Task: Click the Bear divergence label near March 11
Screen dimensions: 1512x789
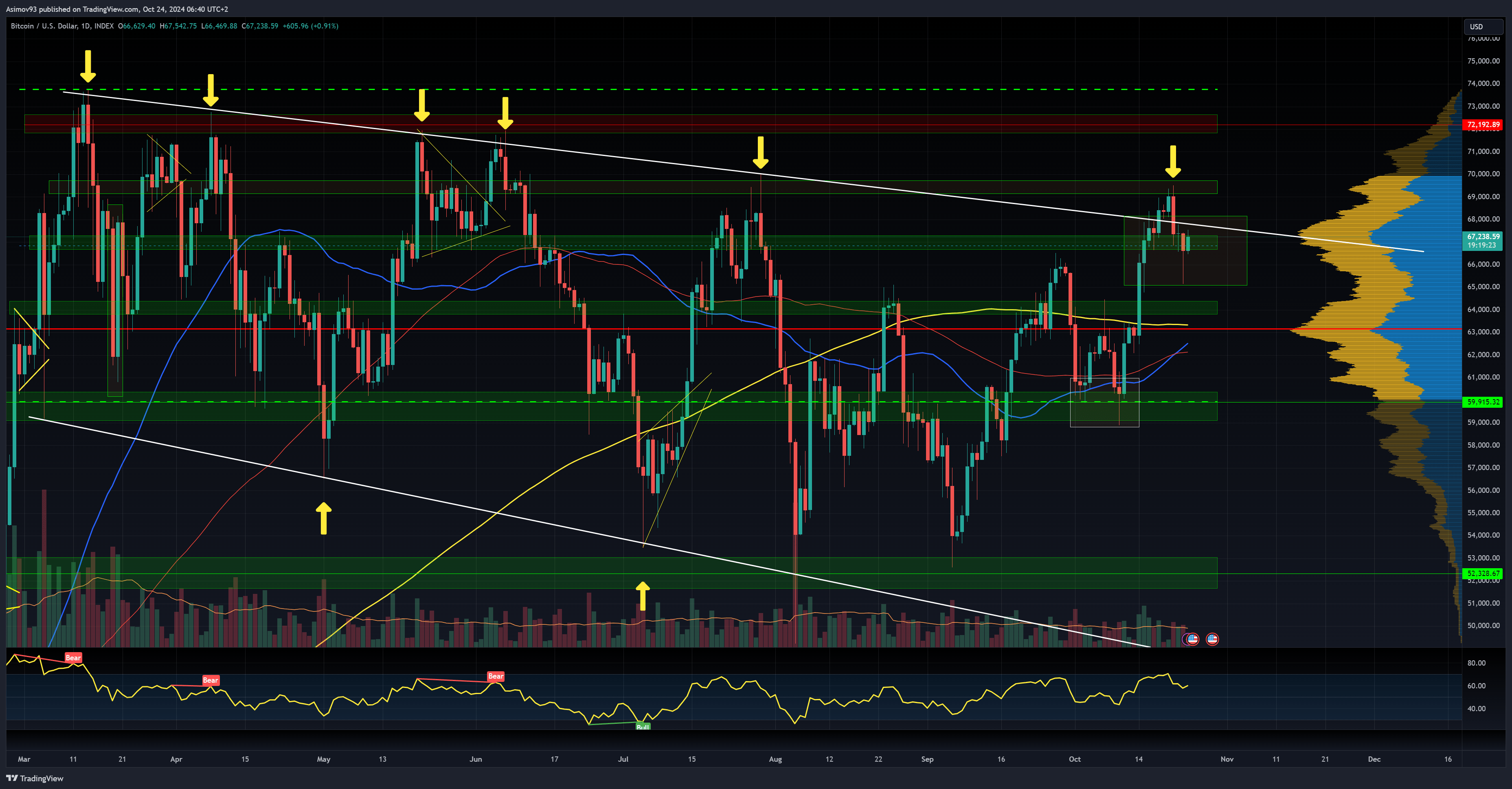Action: tap(73, 657)
